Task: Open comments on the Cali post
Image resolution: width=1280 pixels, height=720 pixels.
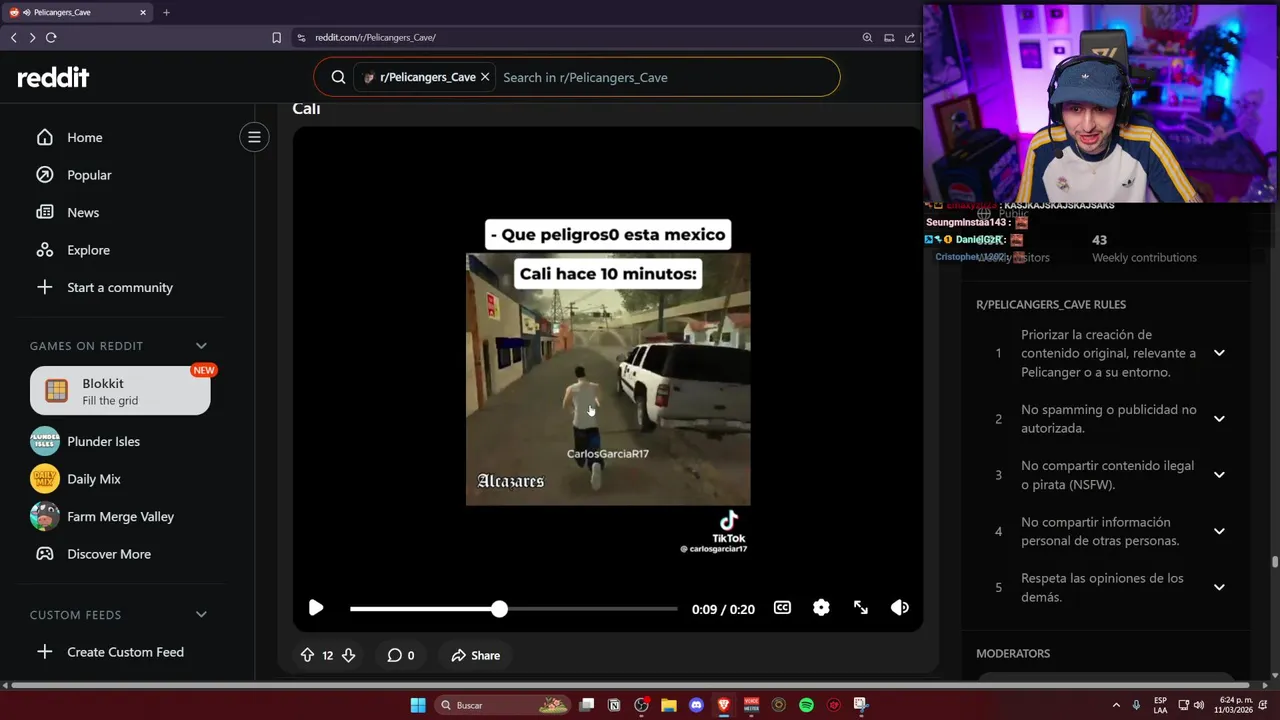Action: 401,655
